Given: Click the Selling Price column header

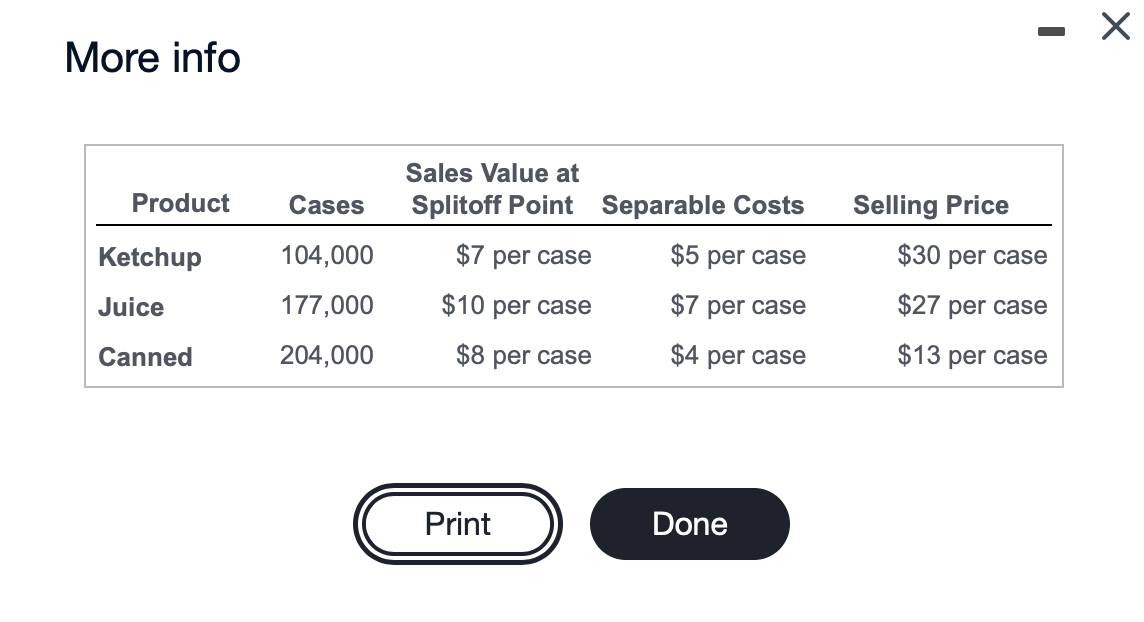Looking at the screenshot, I should (931, 204).
